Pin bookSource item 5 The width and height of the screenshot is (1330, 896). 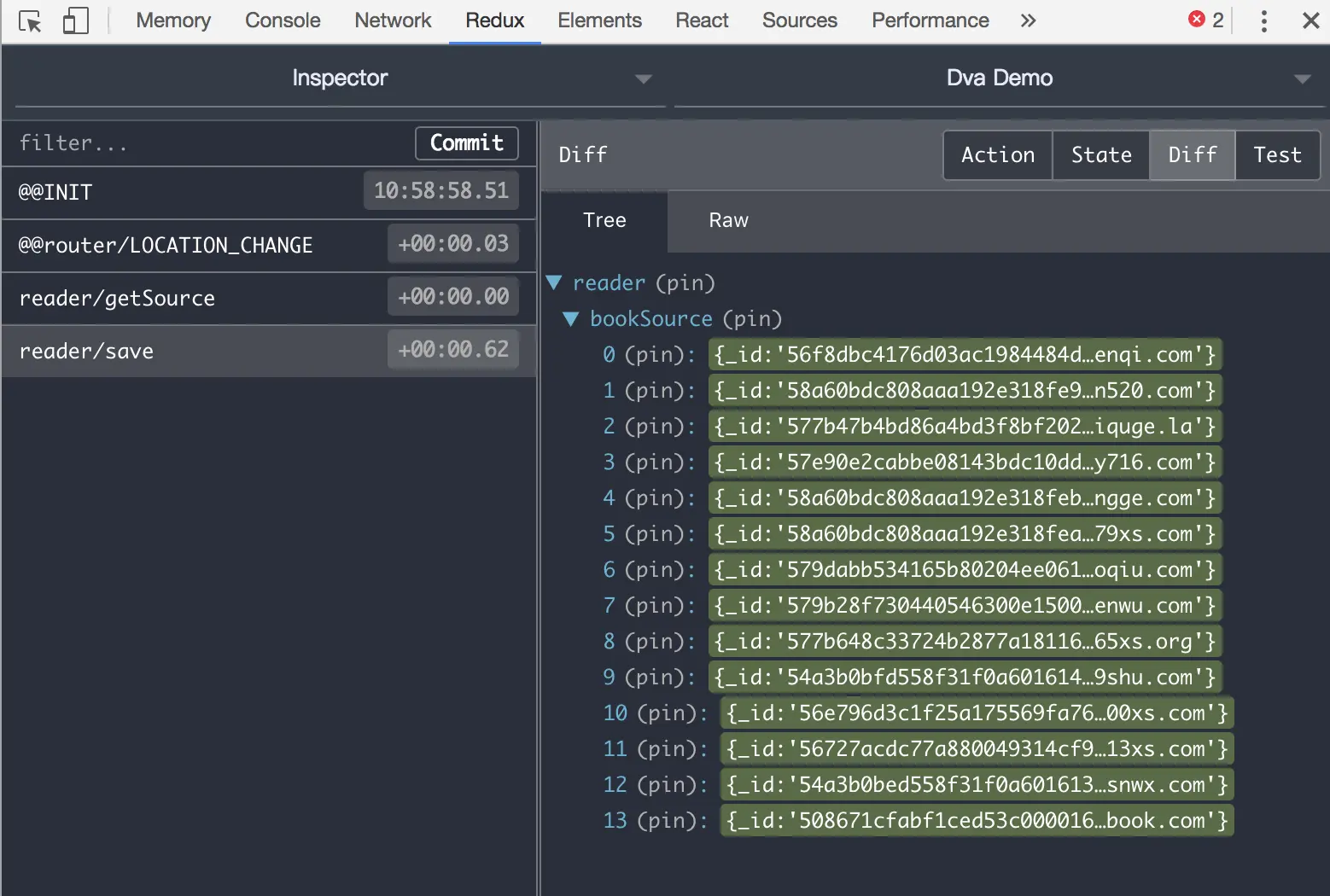pos(655,533)
